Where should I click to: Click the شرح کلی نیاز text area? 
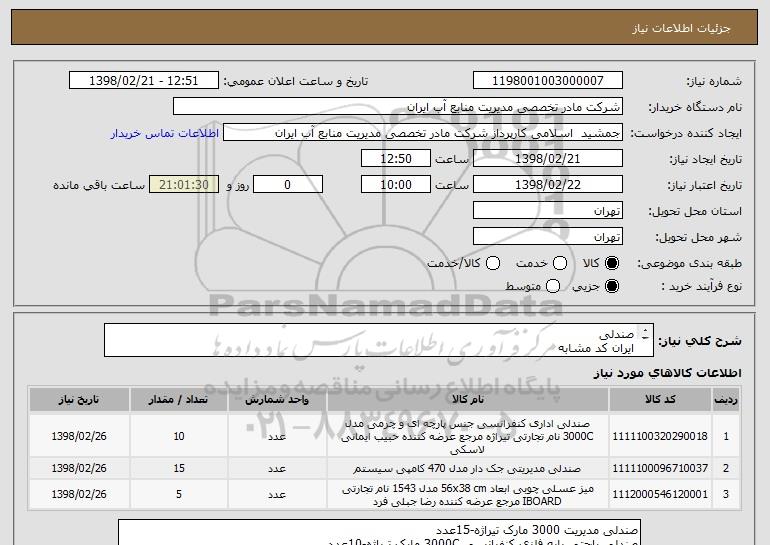tap(379, 340)
